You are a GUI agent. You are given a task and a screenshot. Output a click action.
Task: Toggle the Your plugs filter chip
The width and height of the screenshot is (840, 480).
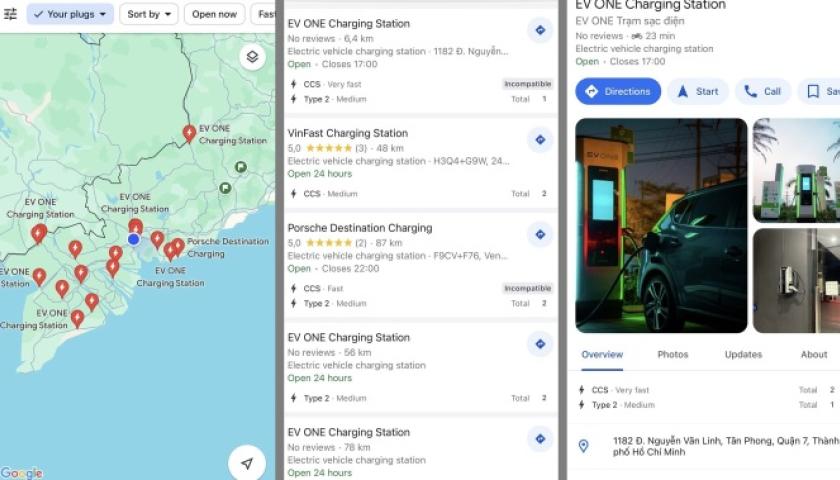click(x=70, y=14)
